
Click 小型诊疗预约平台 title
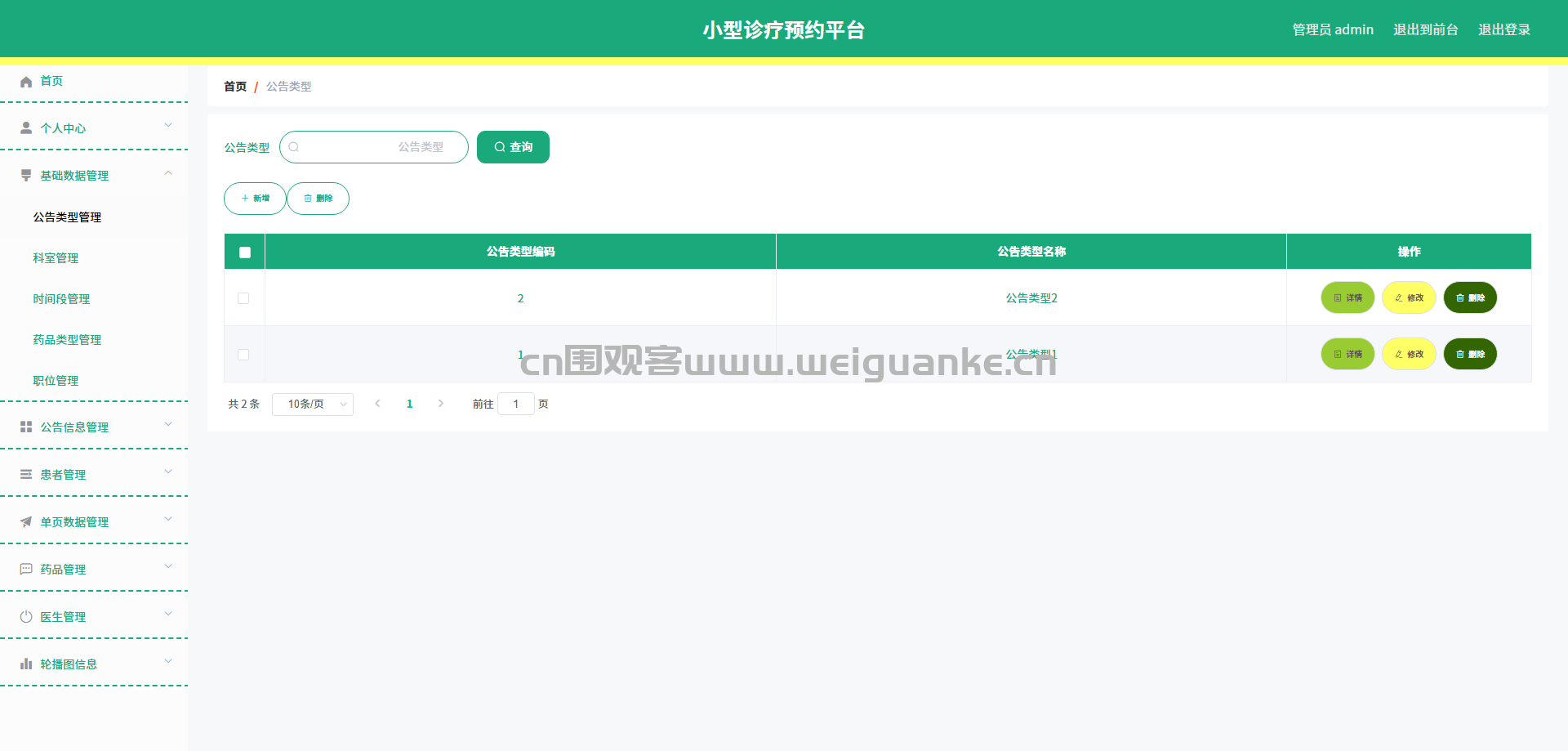point(783,30)
